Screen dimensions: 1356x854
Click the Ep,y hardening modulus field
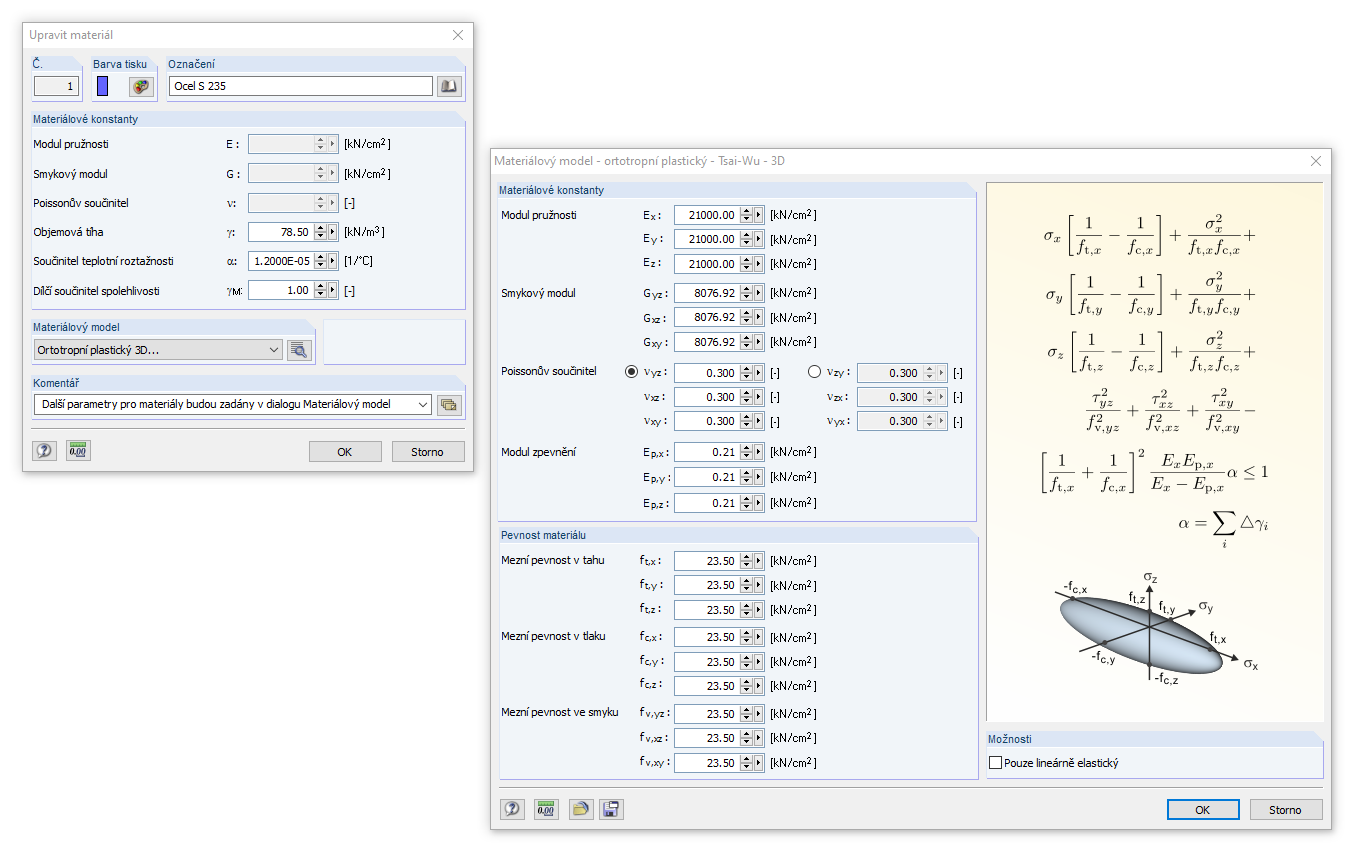[707, 477]
